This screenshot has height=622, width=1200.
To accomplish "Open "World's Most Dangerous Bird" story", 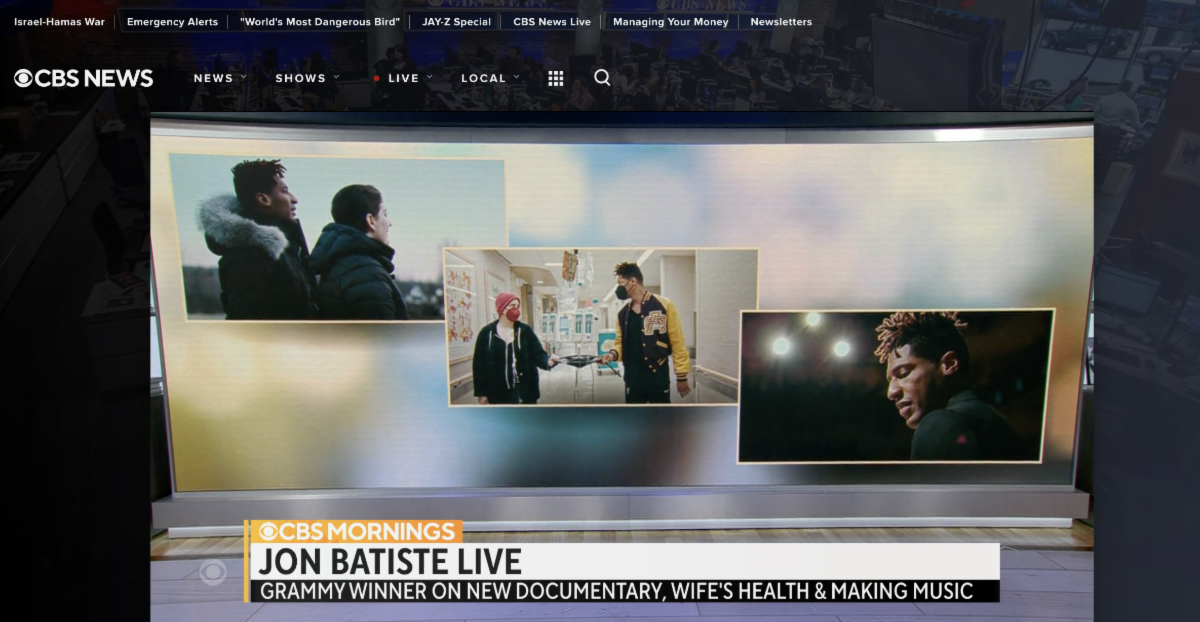I will tap(320, 22).
